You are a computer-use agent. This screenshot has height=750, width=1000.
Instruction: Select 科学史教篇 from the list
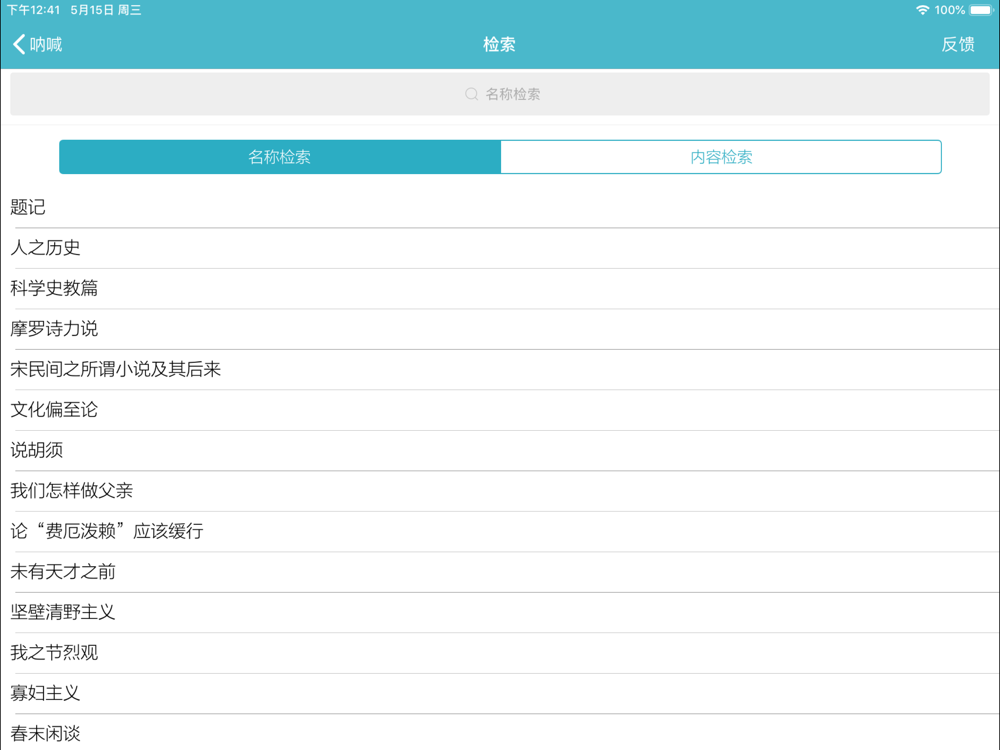(x=500, y=288)
